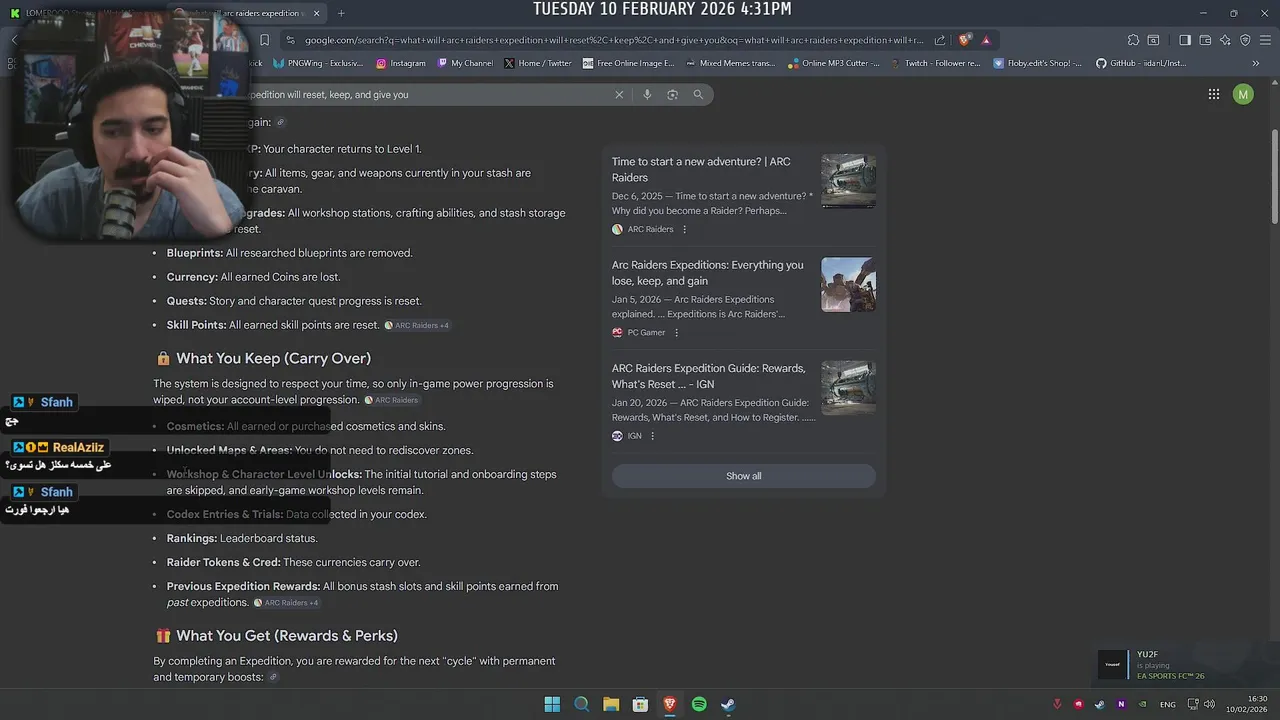This screenshot has width=1280, height=720.
Task: Toggle the browser sidebar panel
Action: point(1185,40)
